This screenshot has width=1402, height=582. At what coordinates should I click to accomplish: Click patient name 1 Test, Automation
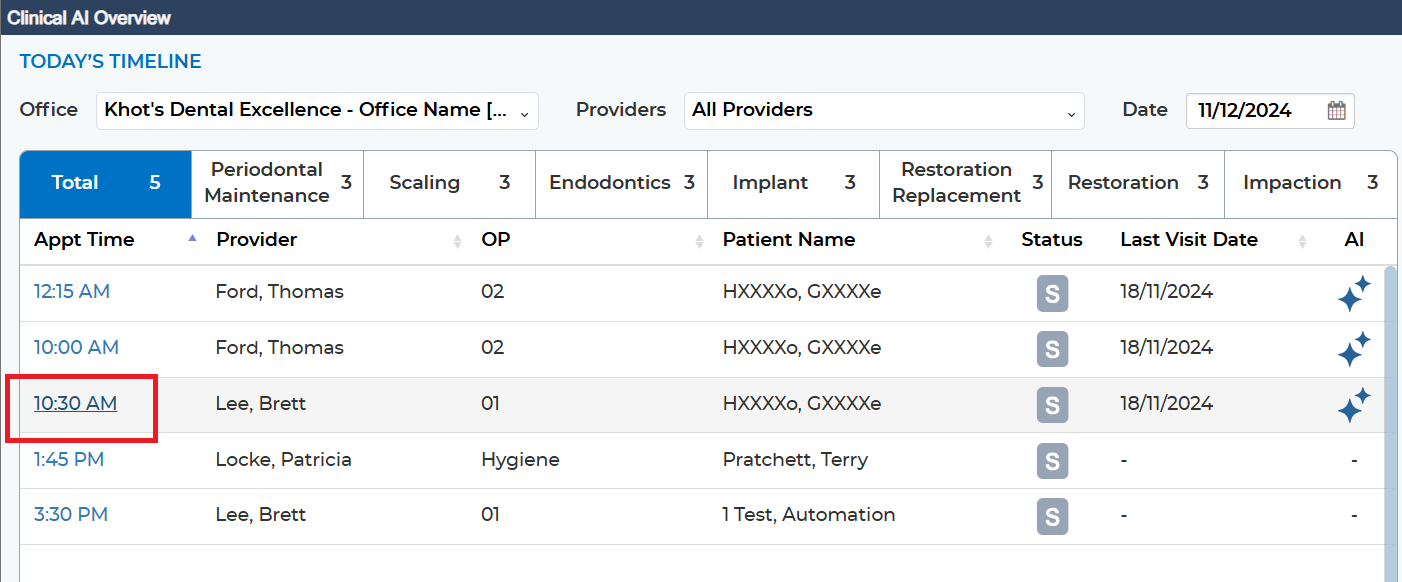pos(809,515)
